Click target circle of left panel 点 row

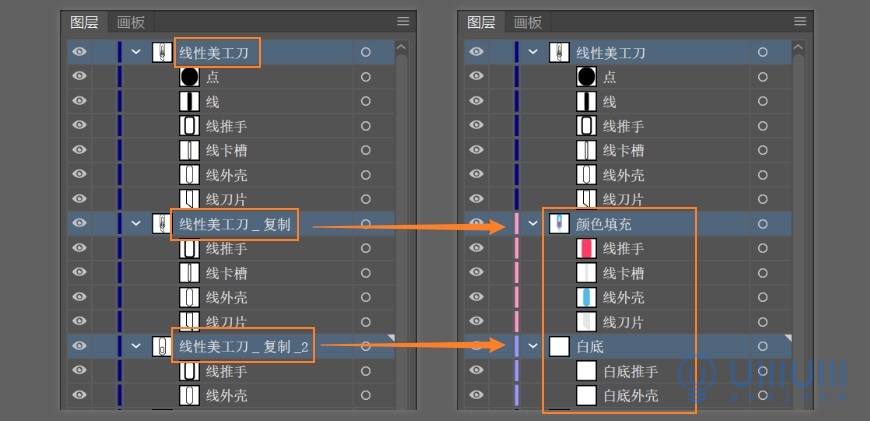click(x=365, y=77)
